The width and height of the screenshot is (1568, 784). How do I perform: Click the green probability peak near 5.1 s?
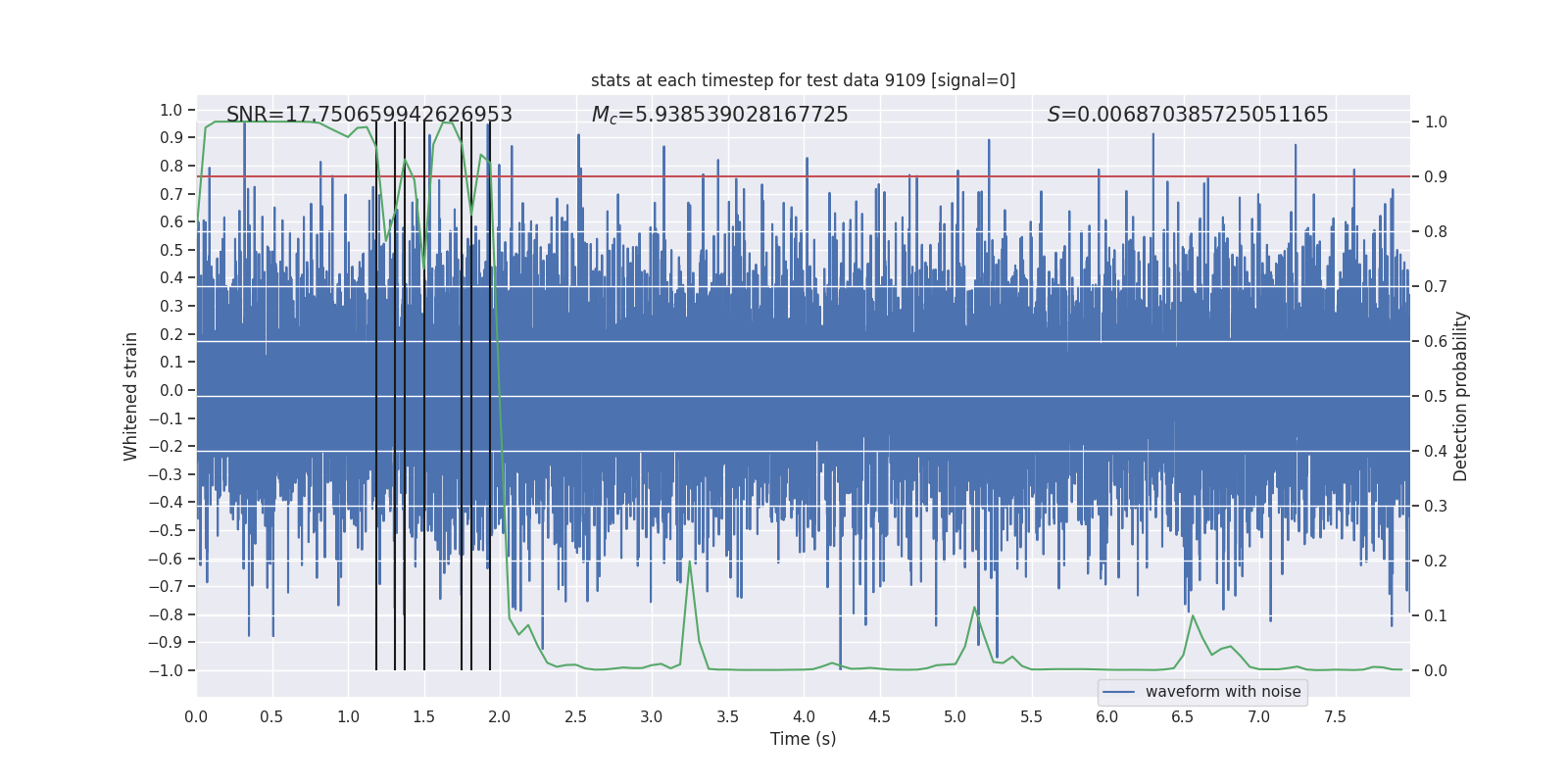974,608
